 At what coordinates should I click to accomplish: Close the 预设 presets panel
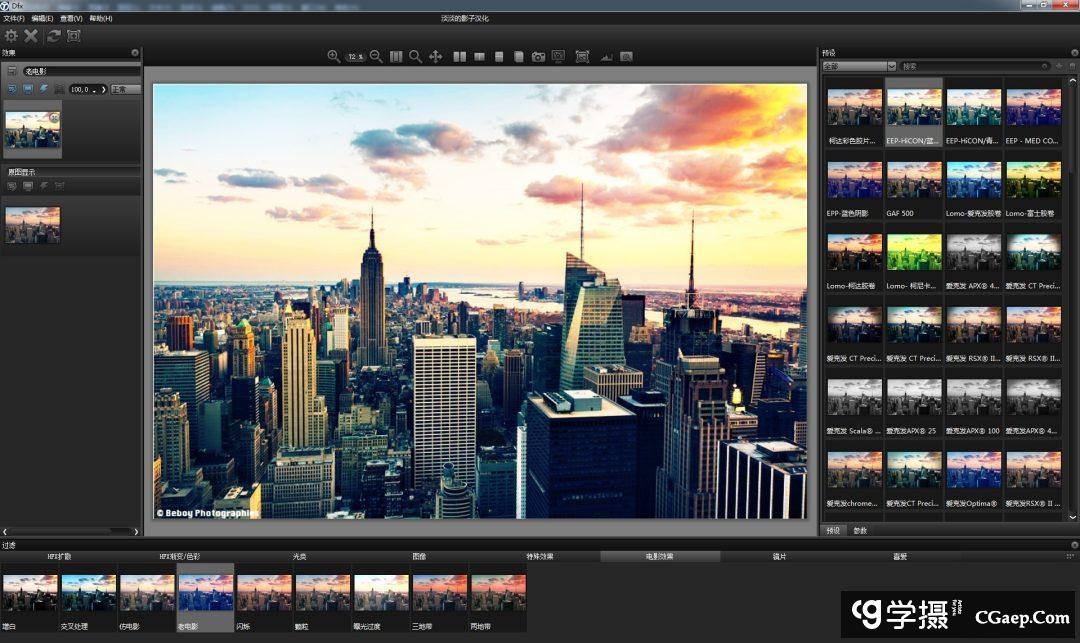pyautogui.click(x=1072, y=52)
